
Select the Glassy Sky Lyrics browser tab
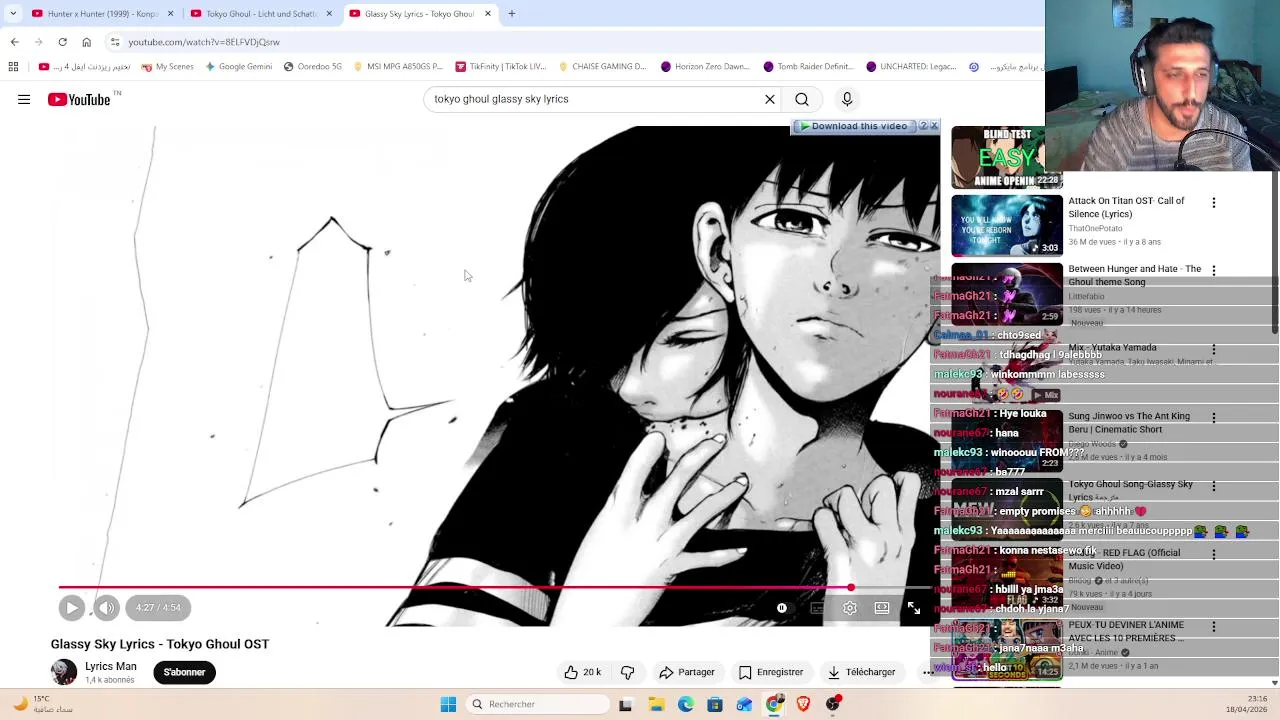[x=419, y=14]
